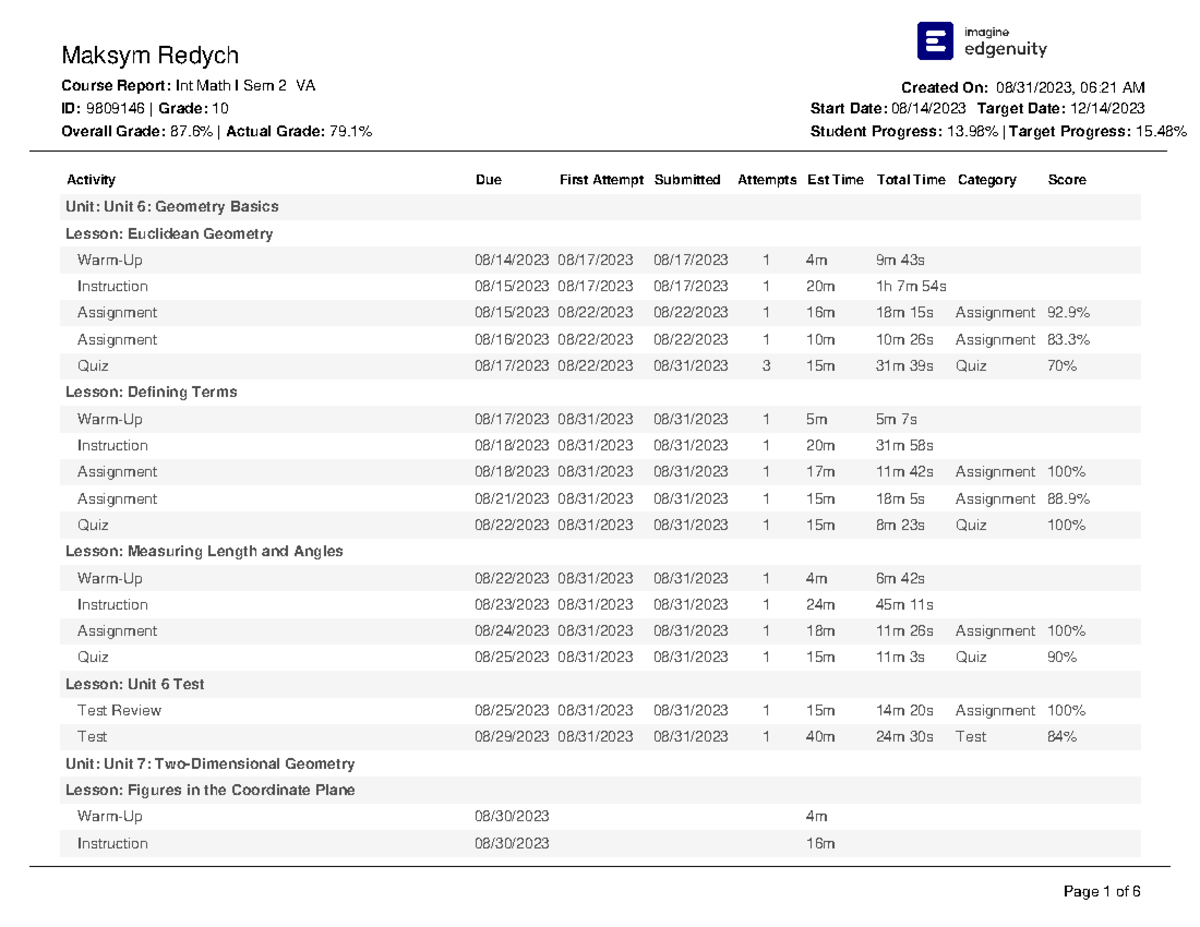Select the Unit 6: Geometry Basics row
1200x927 pixels.
coord(600,207)
